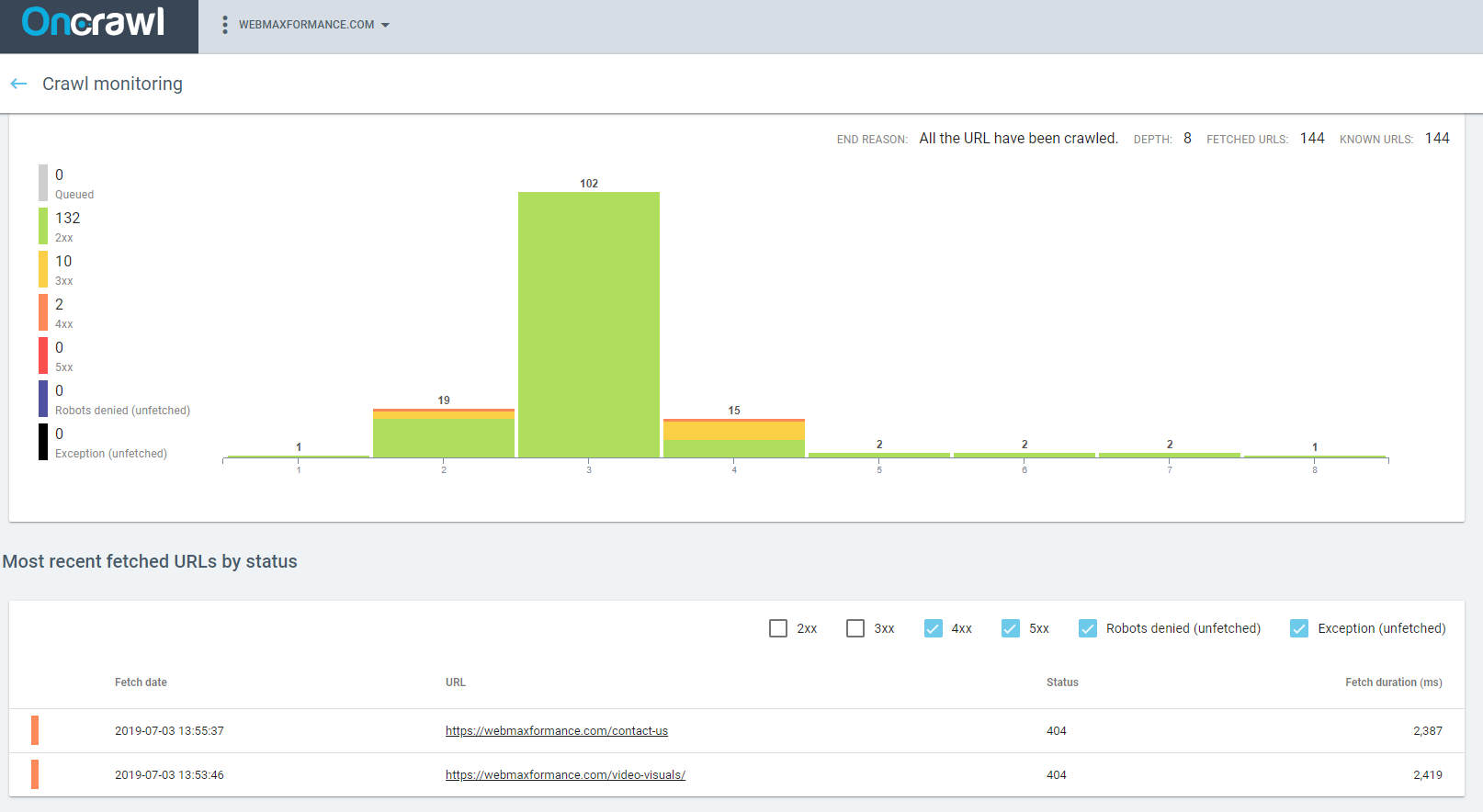Click the 'All the URL have been crawled.' text
Image resolution: width=1483 pixels, height=812 pixels.
[x=1018, y=139]
